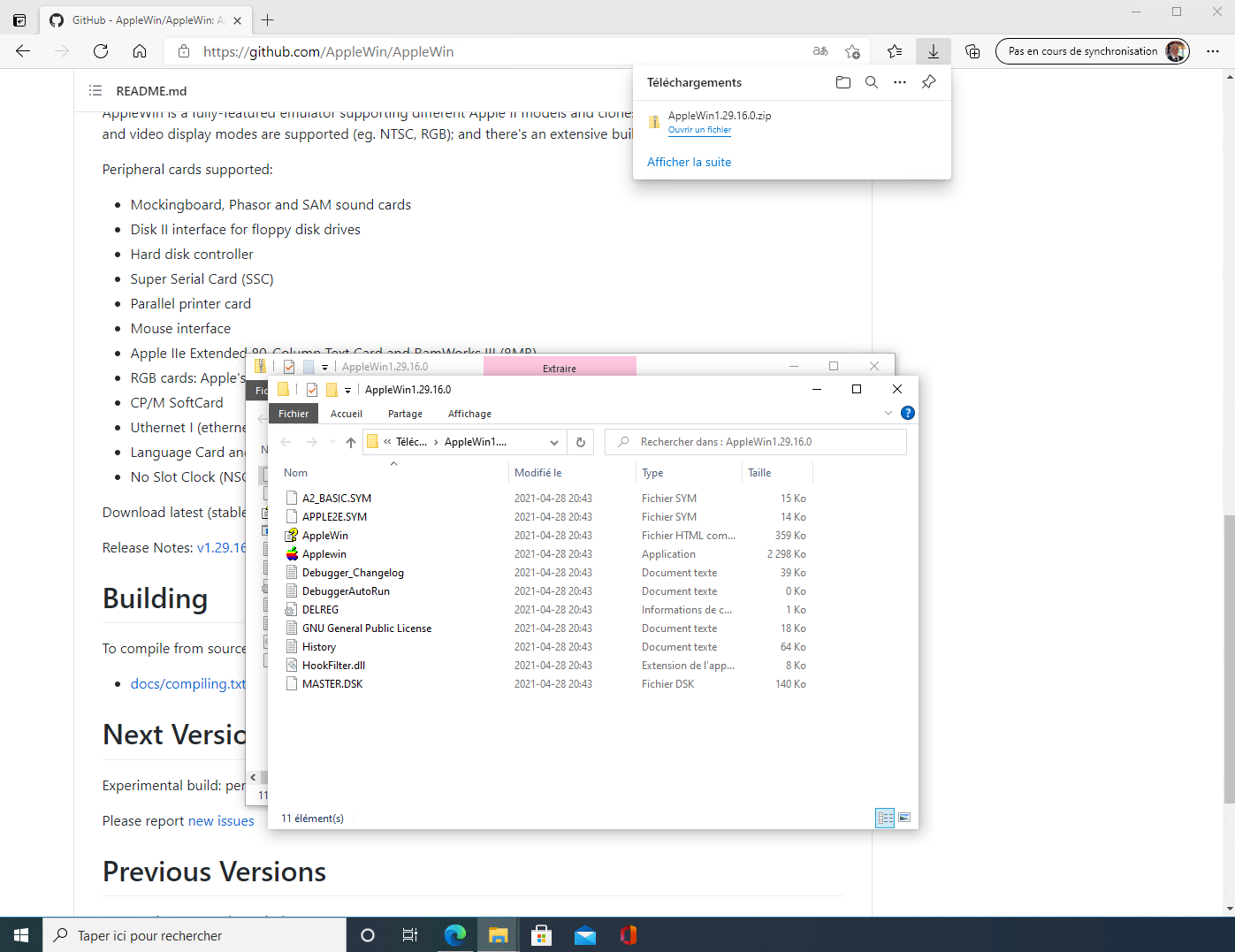Open the Explorer help icon
Image resolution: width=1235 pixels, height=952 pixels.
(907, 413)
